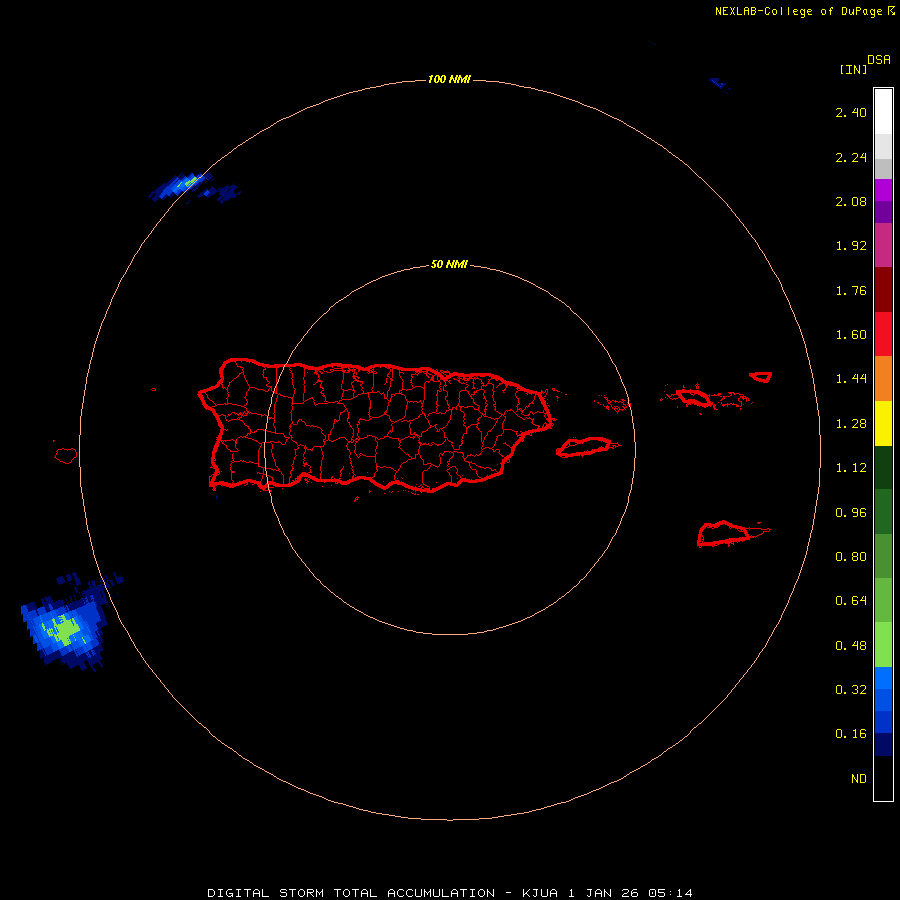
Task: Click the 50 NMI range ring label
Action: pos(449,265)
